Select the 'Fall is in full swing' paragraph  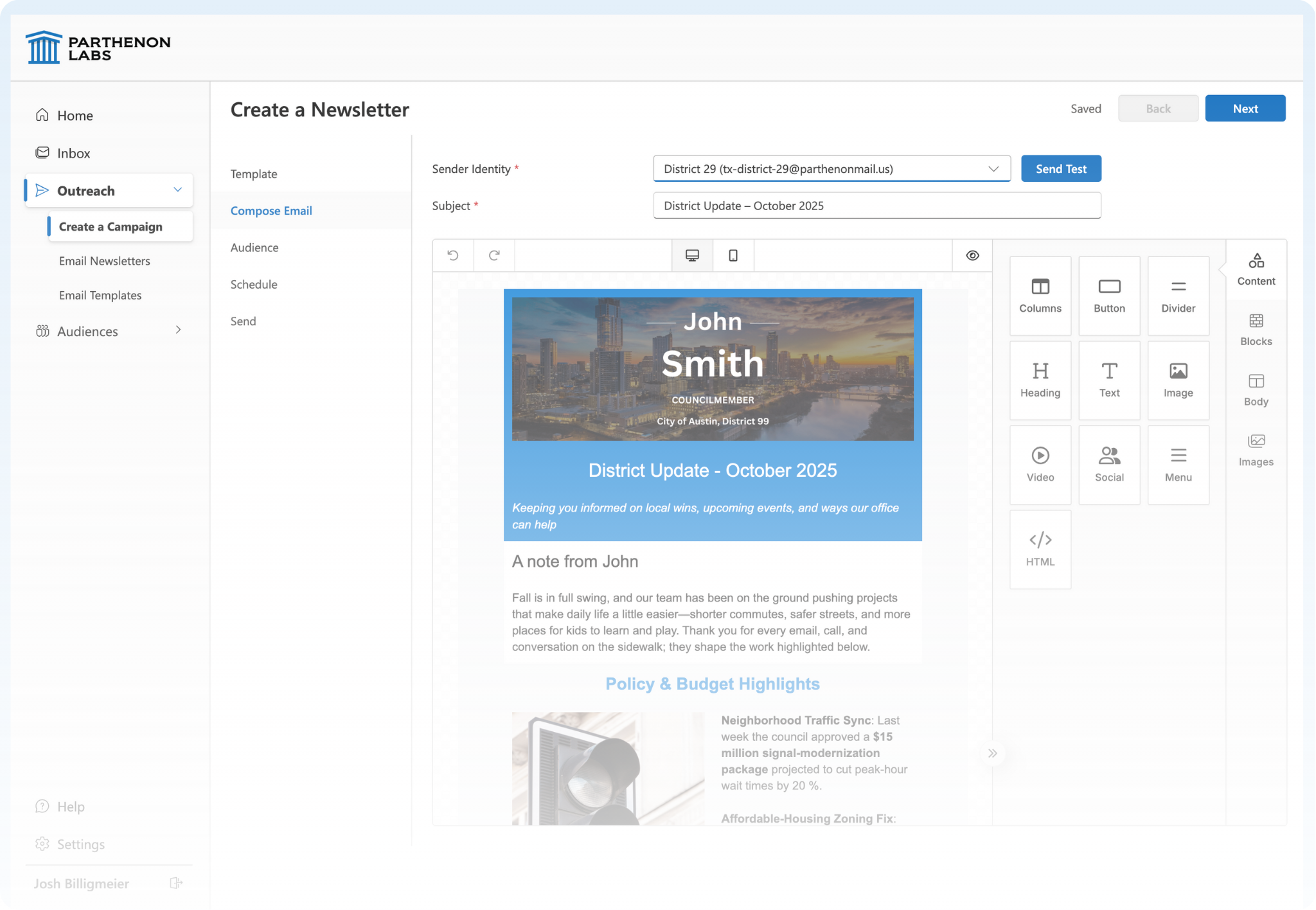711,622
